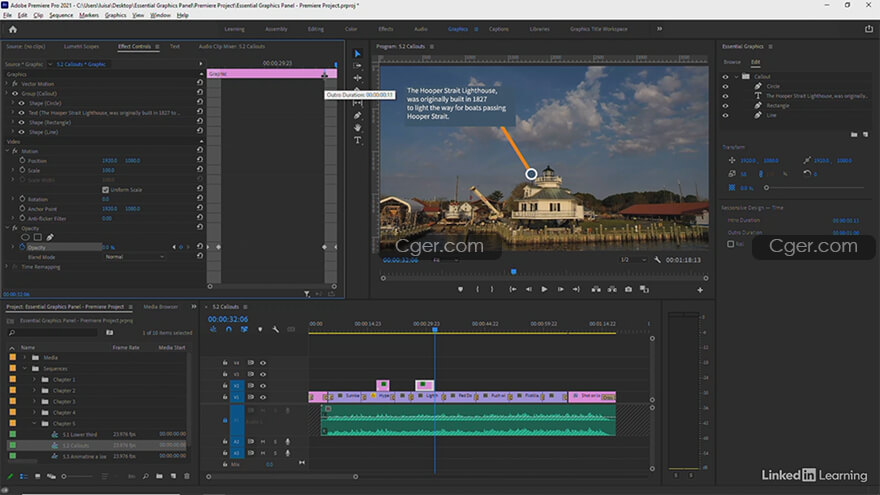The width and height of the screenshot is (880, 495).
Task: Select the Pen tool in tools panel
Action: (358, 115)
